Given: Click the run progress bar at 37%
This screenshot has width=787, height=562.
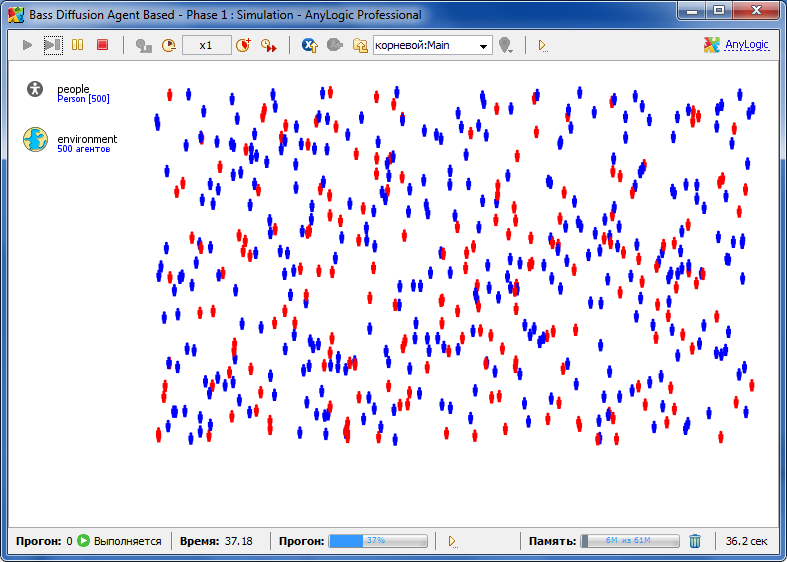Looking at the screenshot, I should [x=378, y=541].
